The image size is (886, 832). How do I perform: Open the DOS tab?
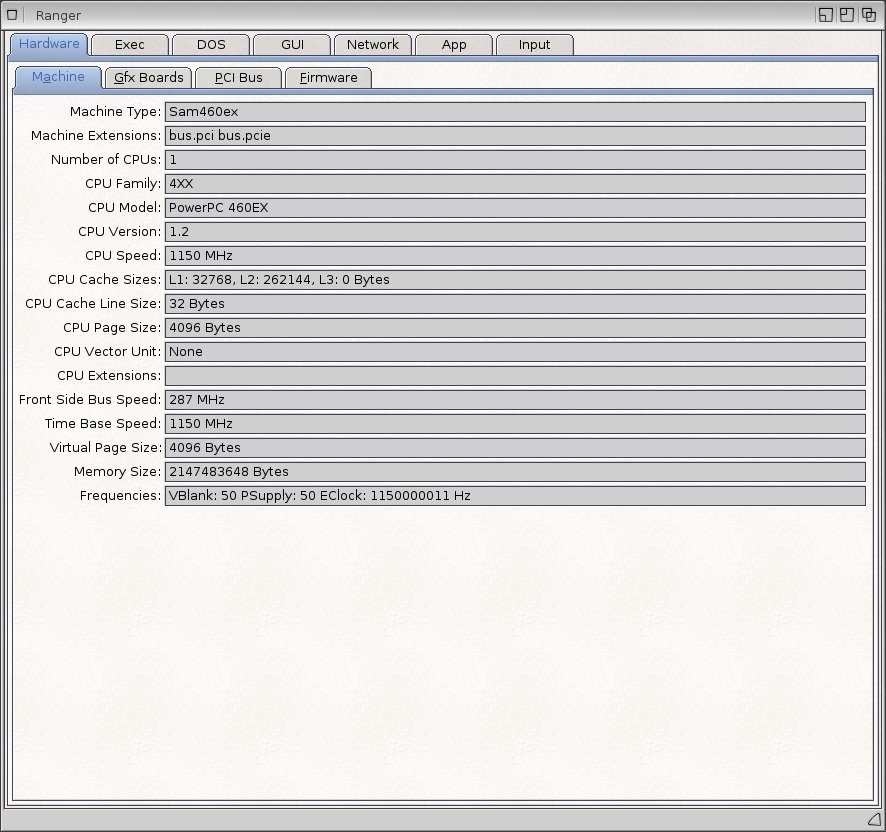[211, 45]
